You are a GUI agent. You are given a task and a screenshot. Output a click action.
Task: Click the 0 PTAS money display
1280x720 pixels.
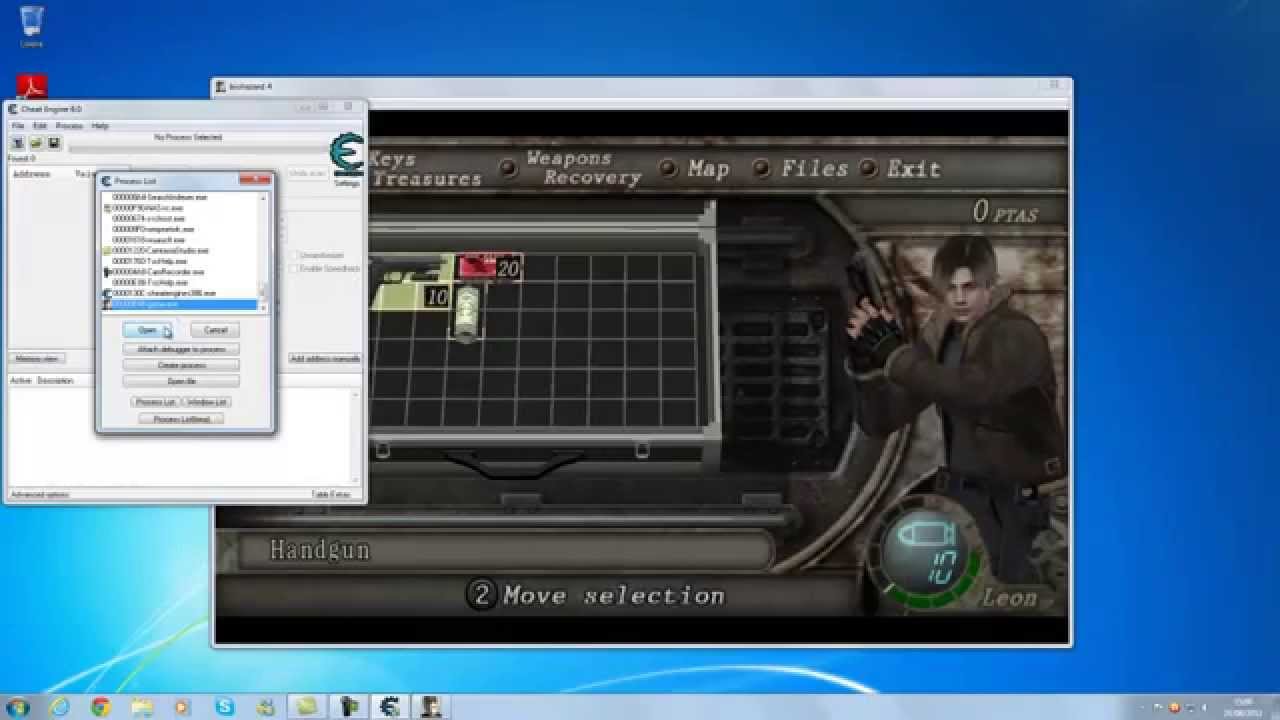coord(1005,211)
